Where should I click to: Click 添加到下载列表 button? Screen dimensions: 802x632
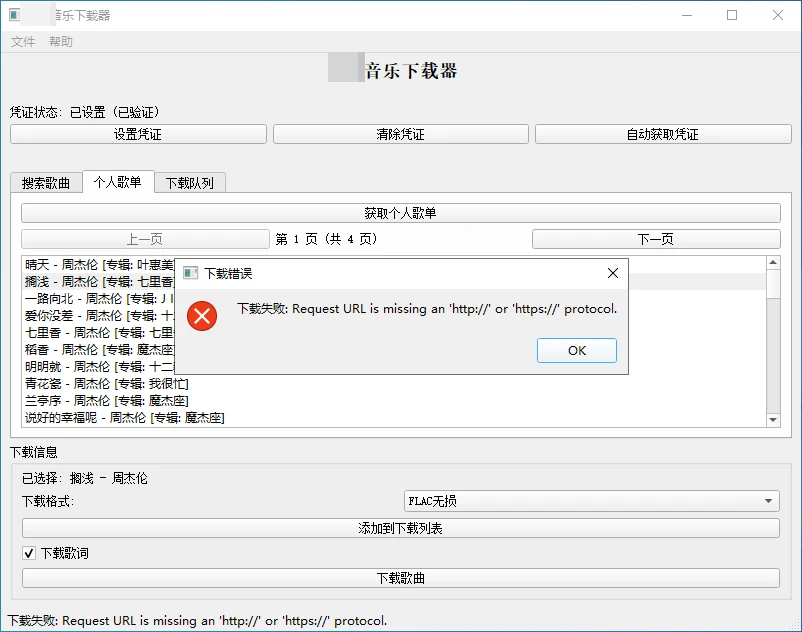coord(400,528)
